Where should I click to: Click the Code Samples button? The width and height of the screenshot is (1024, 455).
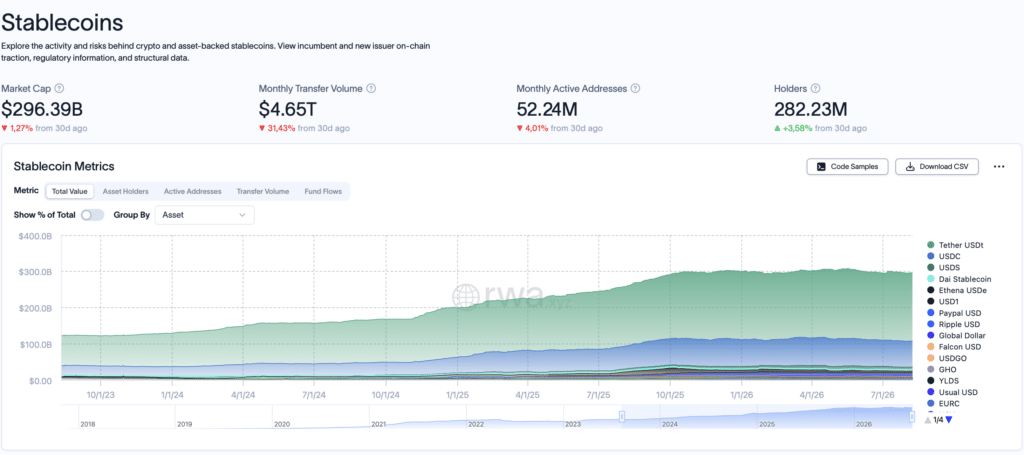(847, 167)
